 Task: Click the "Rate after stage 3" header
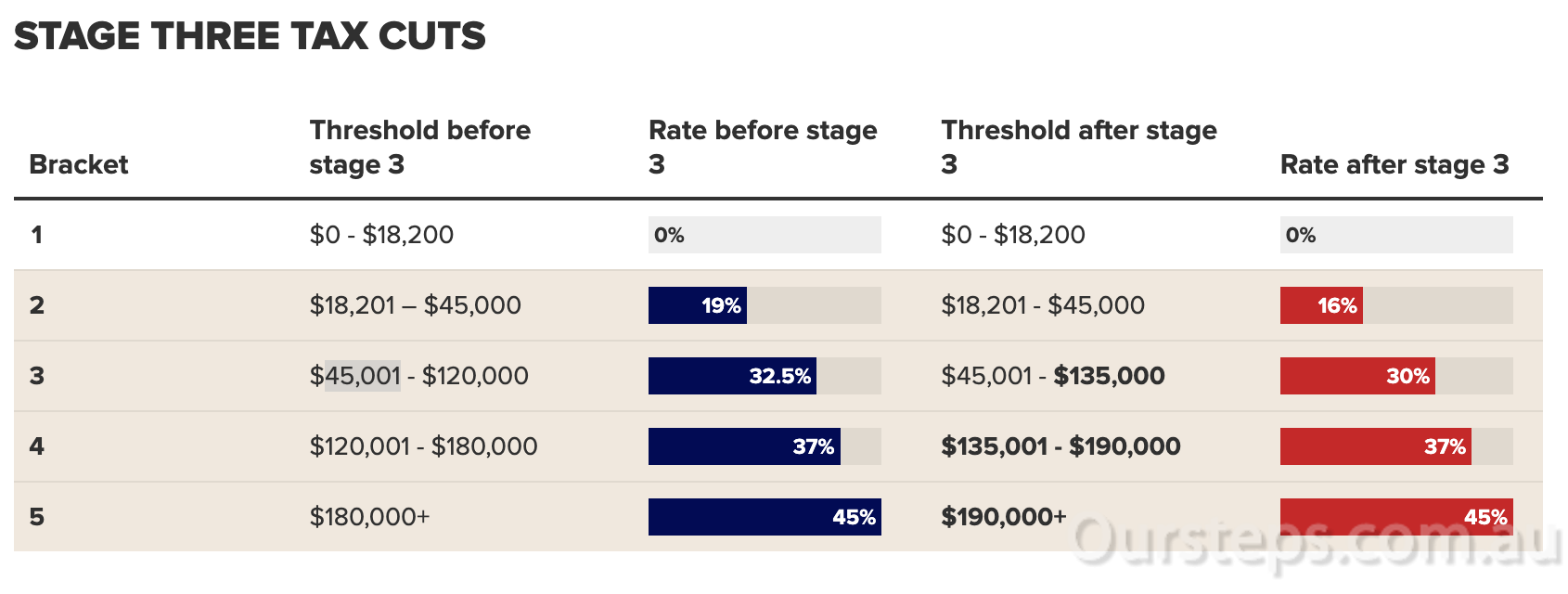tap(1394, 164)
